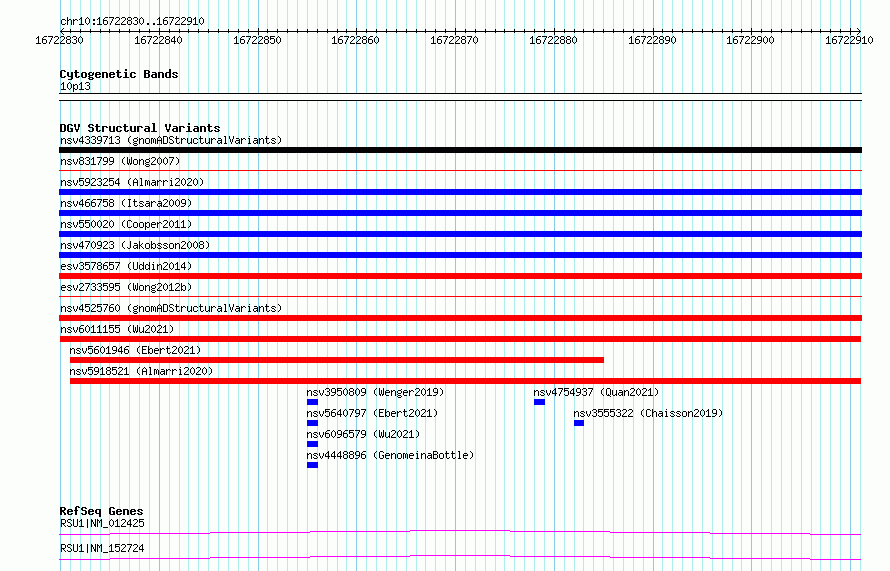Screen dimensions: 890x571
Task: Select the black nsv4339713 variant bar
Action: (x=460, y=150)
